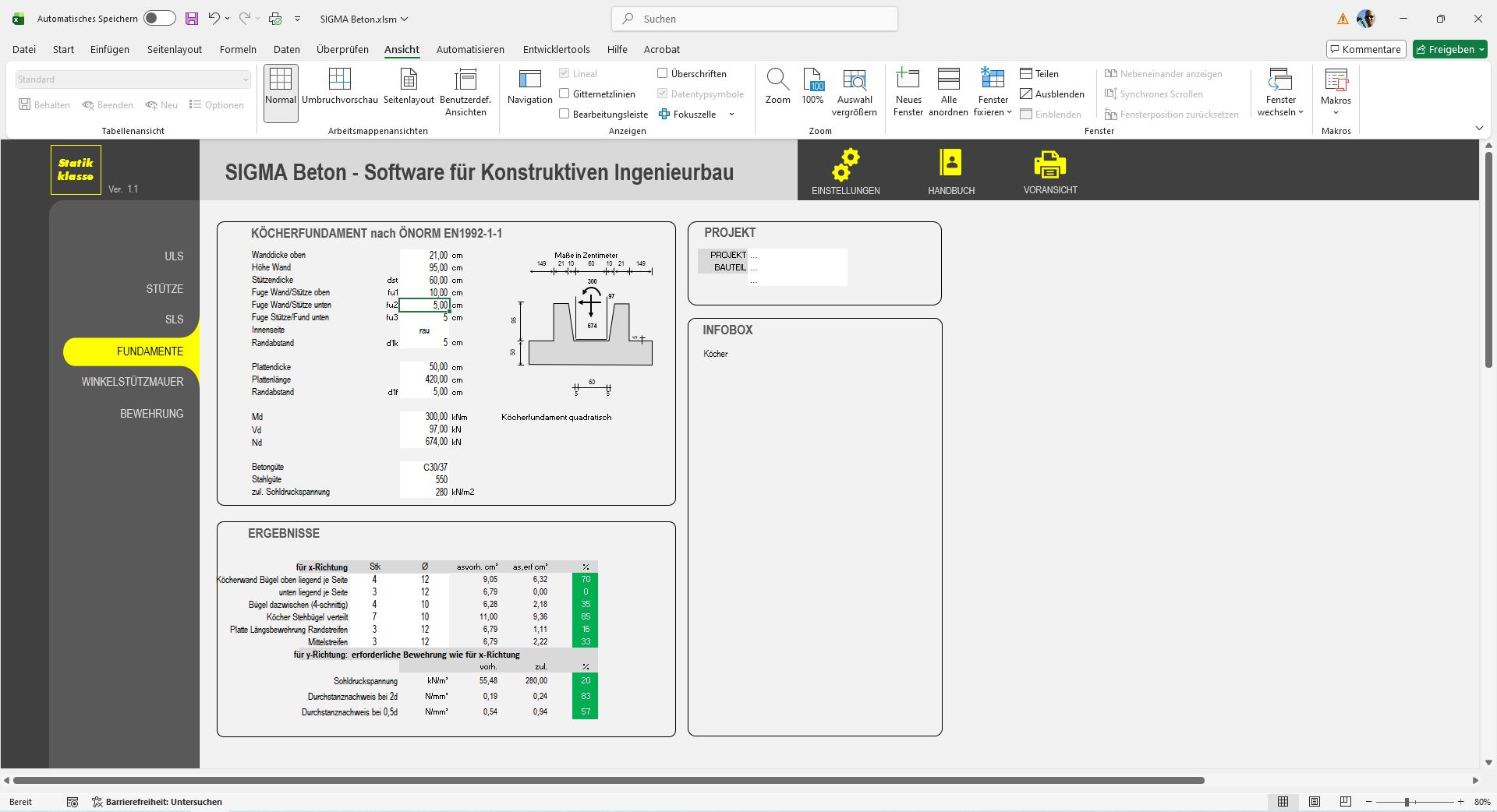Enable the Bearbeitungsleiste checkbox

click(564, 115)
